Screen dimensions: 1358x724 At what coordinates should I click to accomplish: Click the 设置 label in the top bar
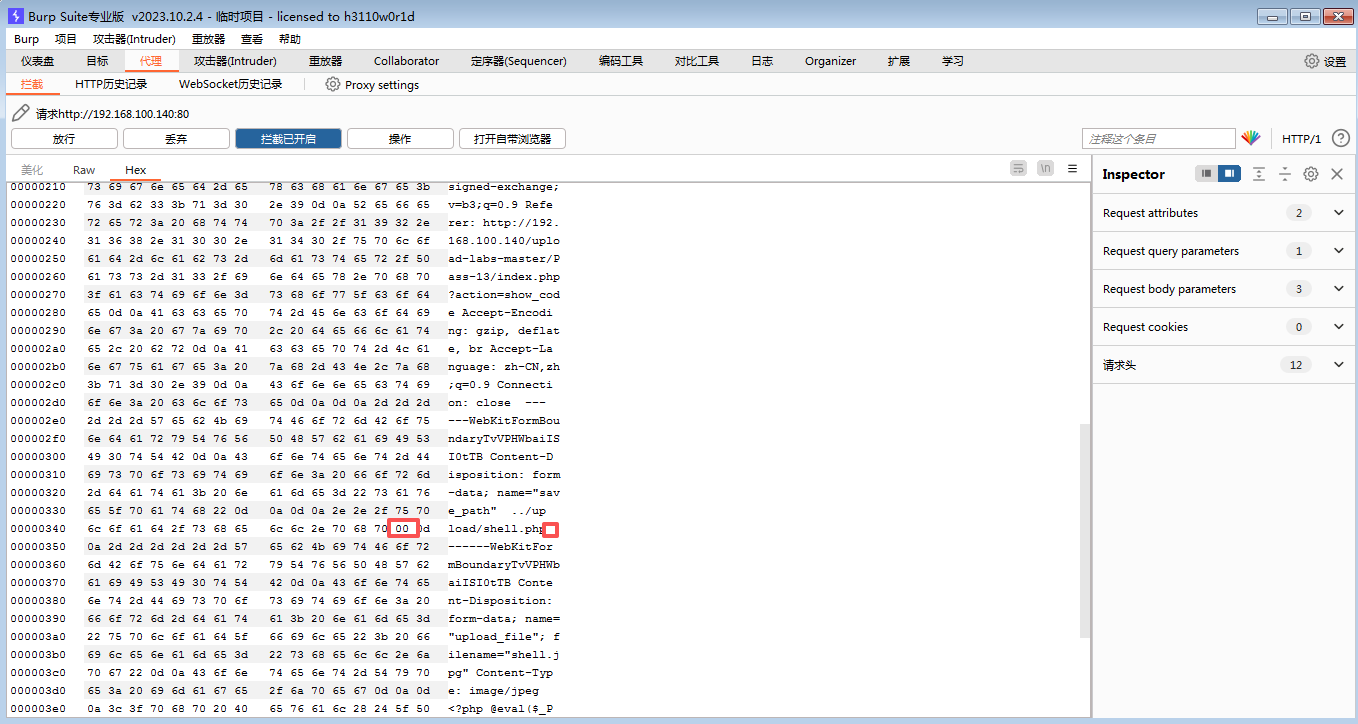(1335, 62)
